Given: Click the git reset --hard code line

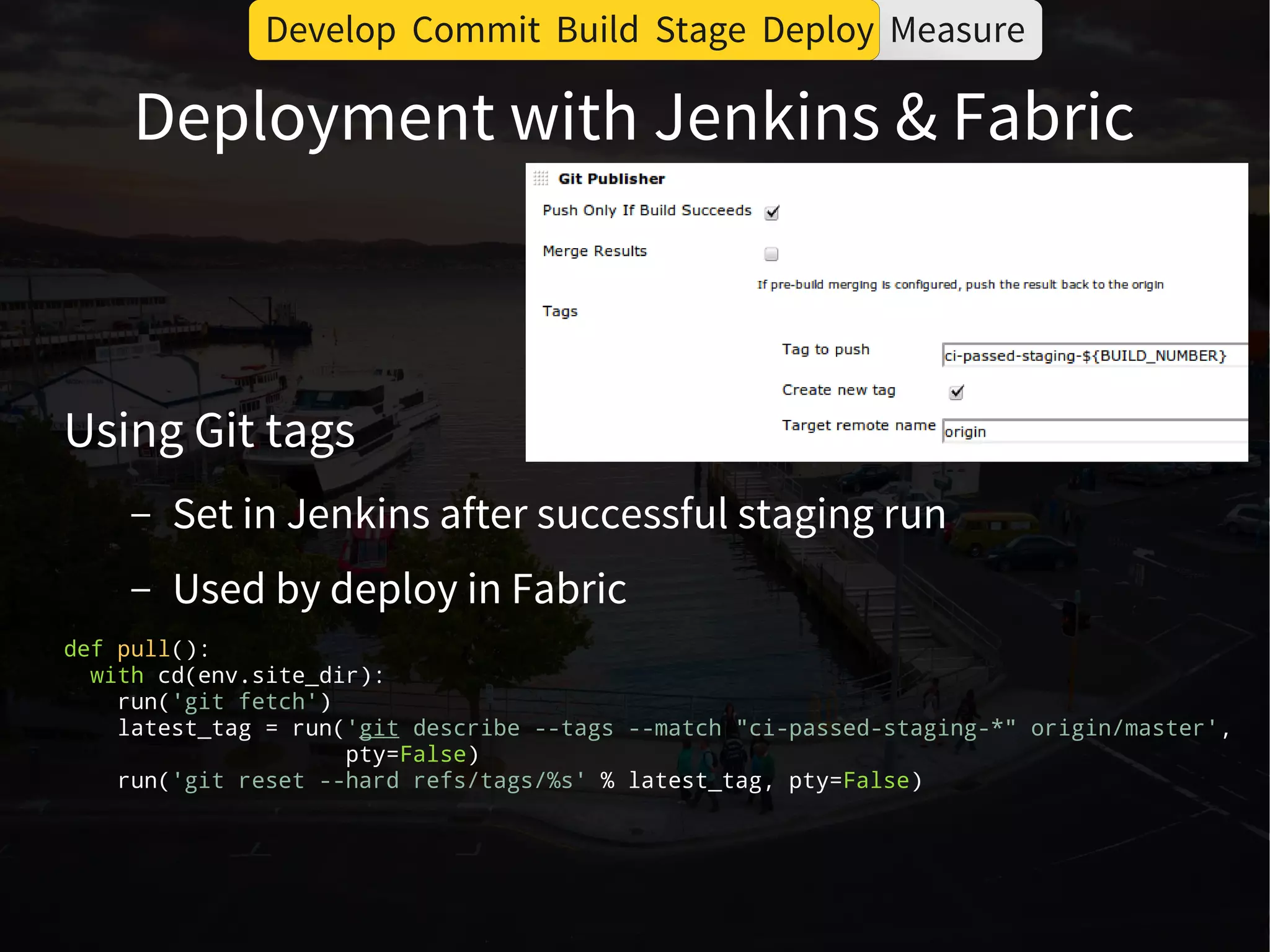Looking at the screenshot, I should 520,780.
